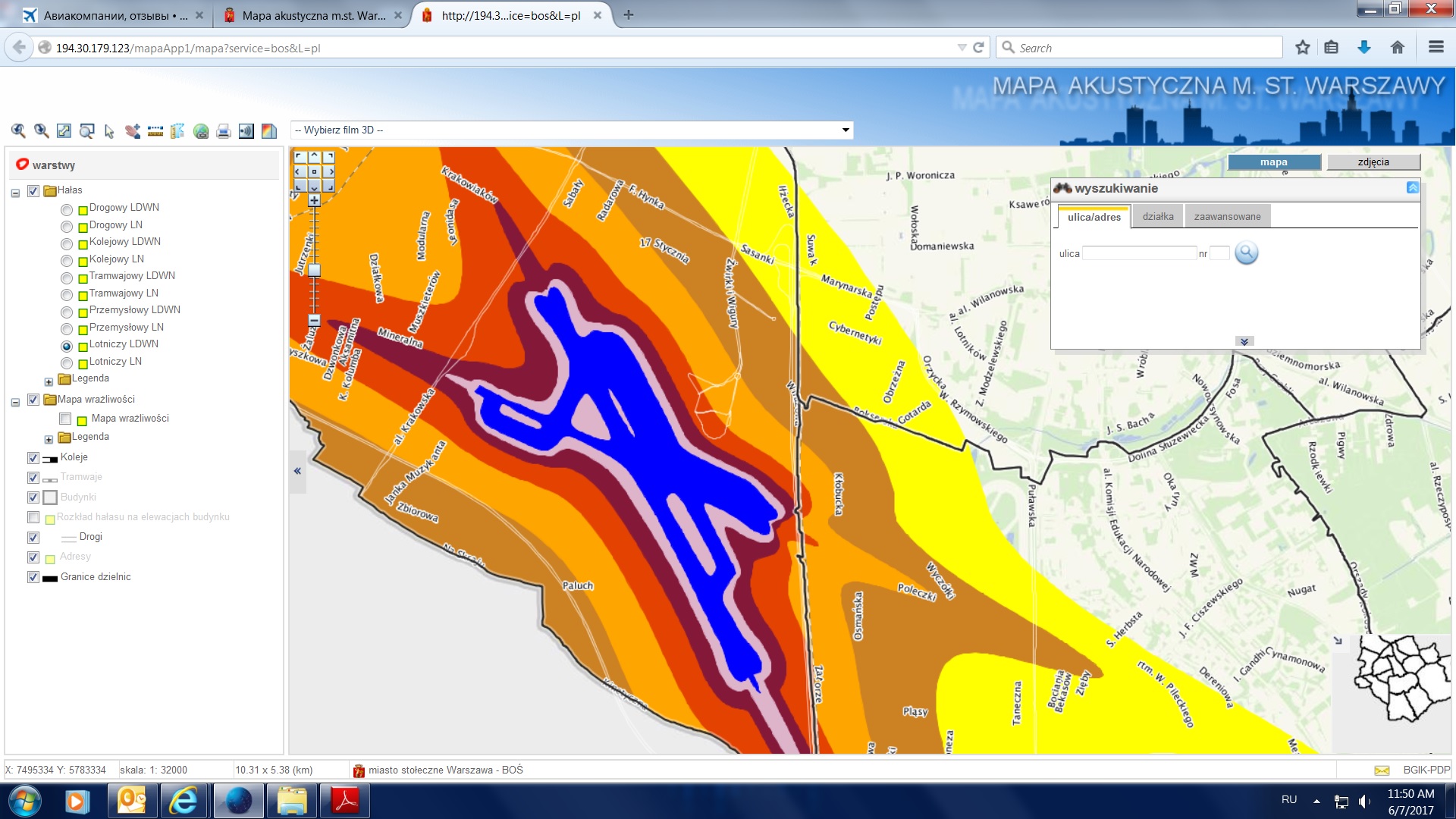The image size is (1456, 819).
Task: Click the ulica street name input field
Action: [x=1138, y=253]
